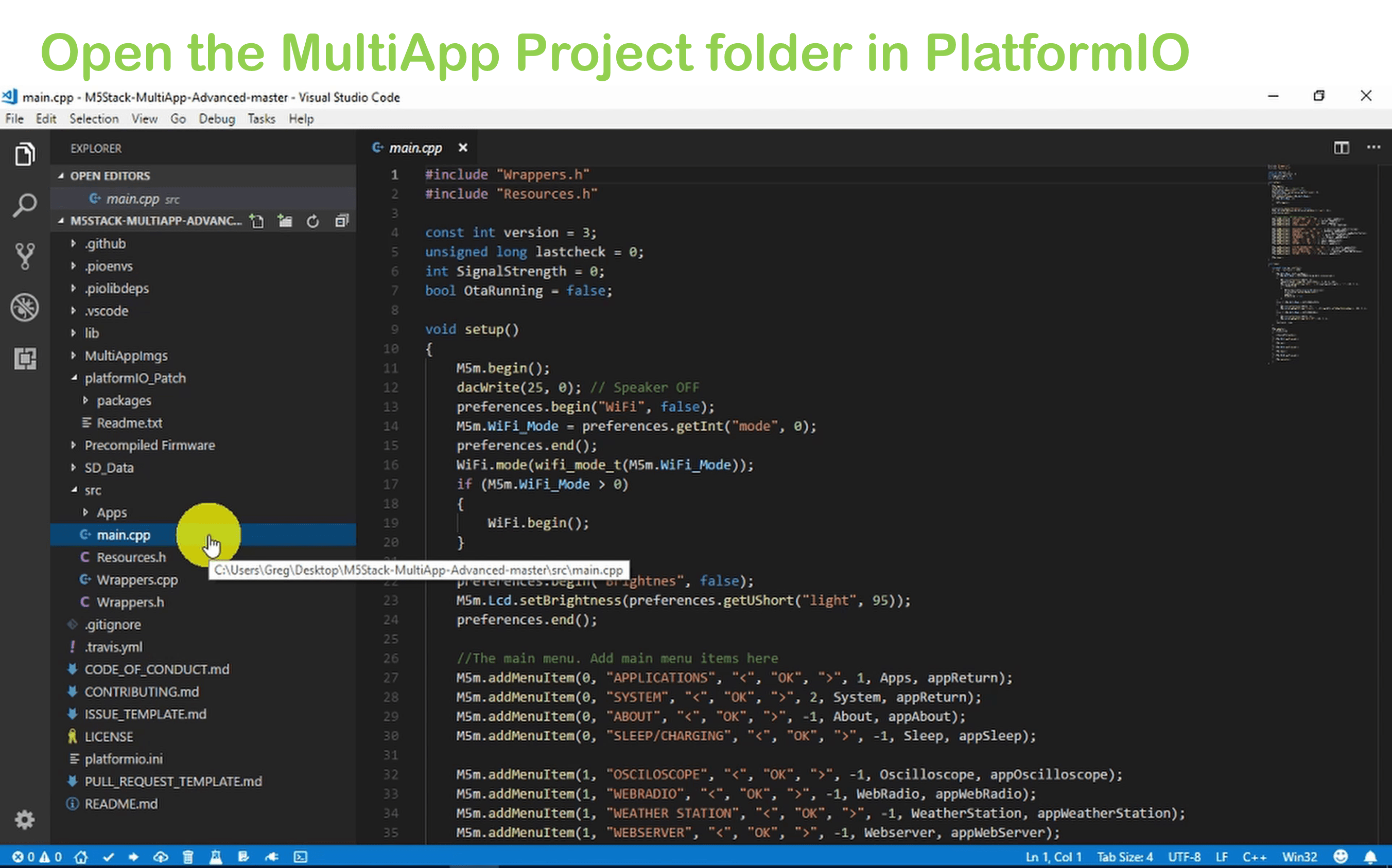This screenshot has height=868, width=1392.
Task: Click the New File icon in explorer
Action: (257, 221)
